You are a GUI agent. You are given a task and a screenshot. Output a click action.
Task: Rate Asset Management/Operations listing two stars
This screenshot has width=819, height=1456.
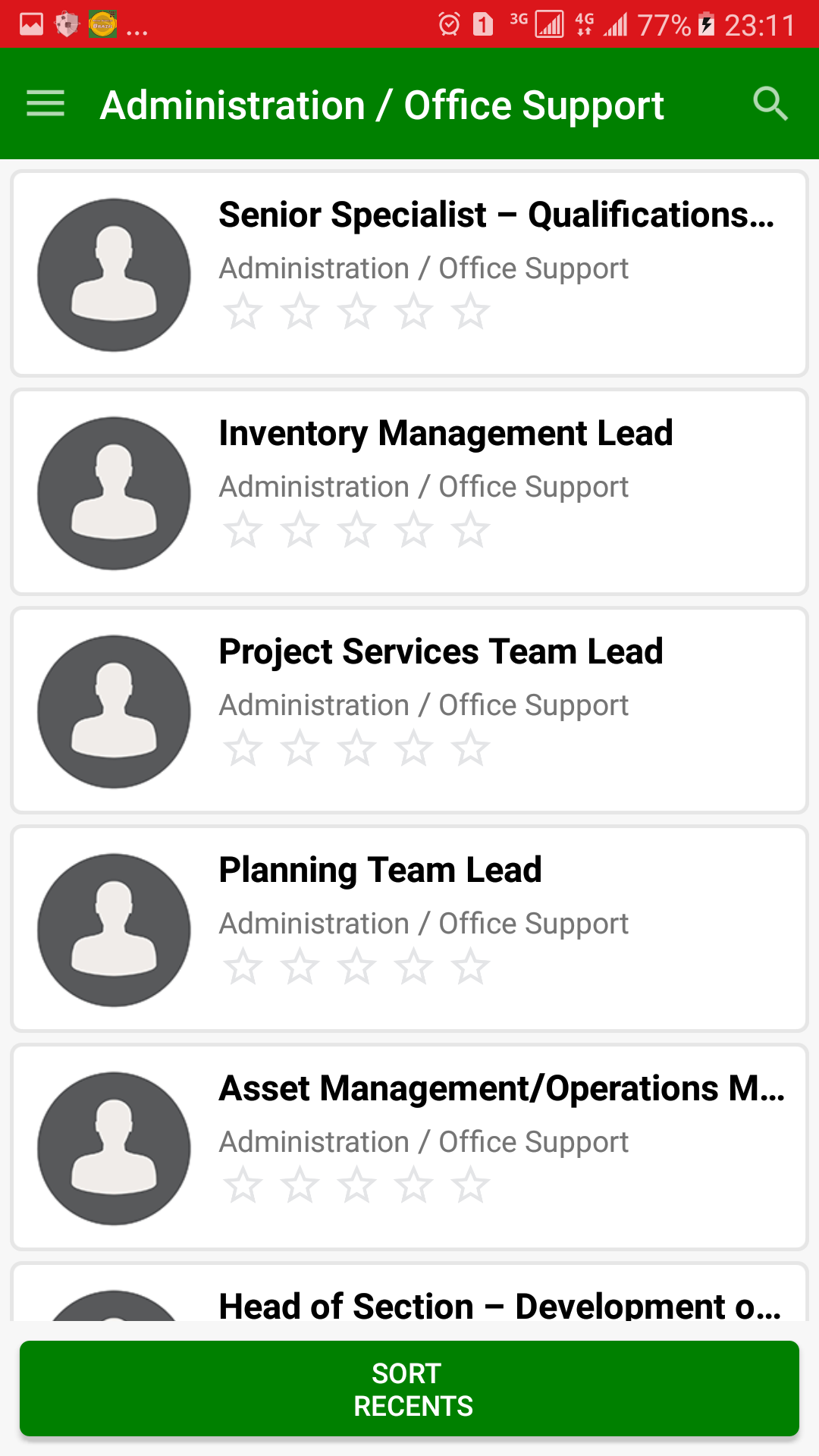pyautogui.click(x=300, y=1185)
